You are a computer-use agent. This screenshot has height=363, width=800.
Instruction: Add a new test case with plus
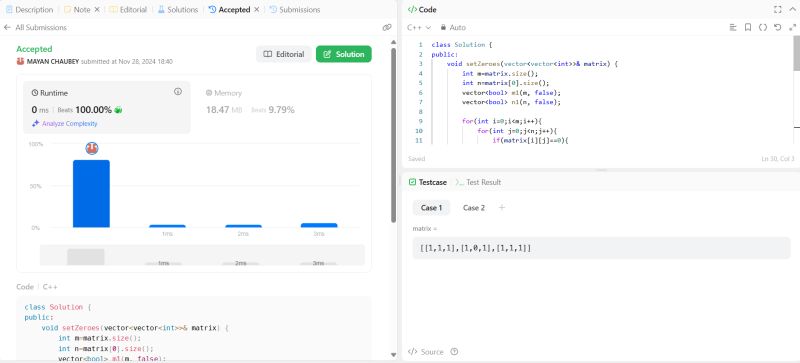coord(502,208)
